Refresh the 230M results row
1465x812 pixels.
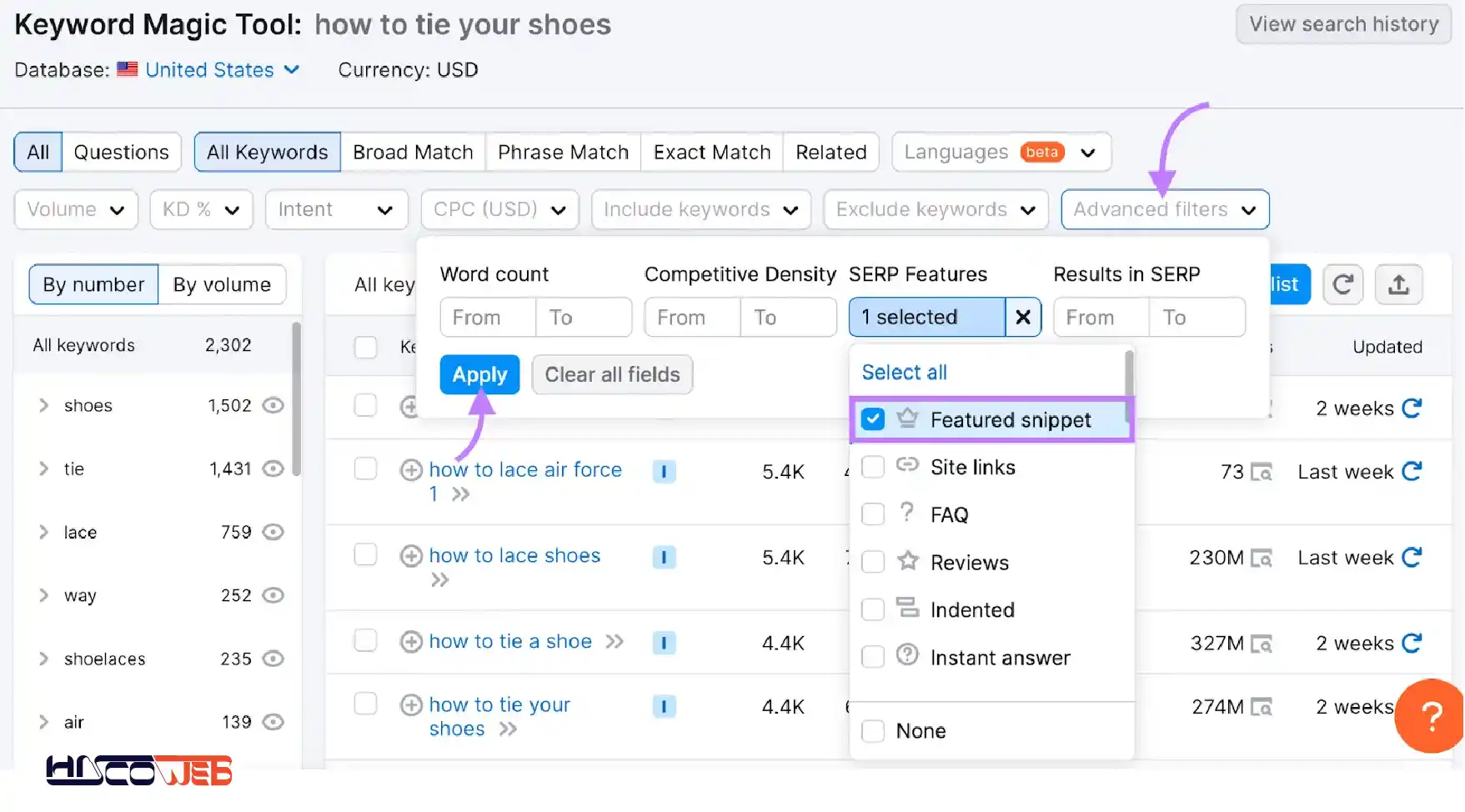tap(1412, 557)
